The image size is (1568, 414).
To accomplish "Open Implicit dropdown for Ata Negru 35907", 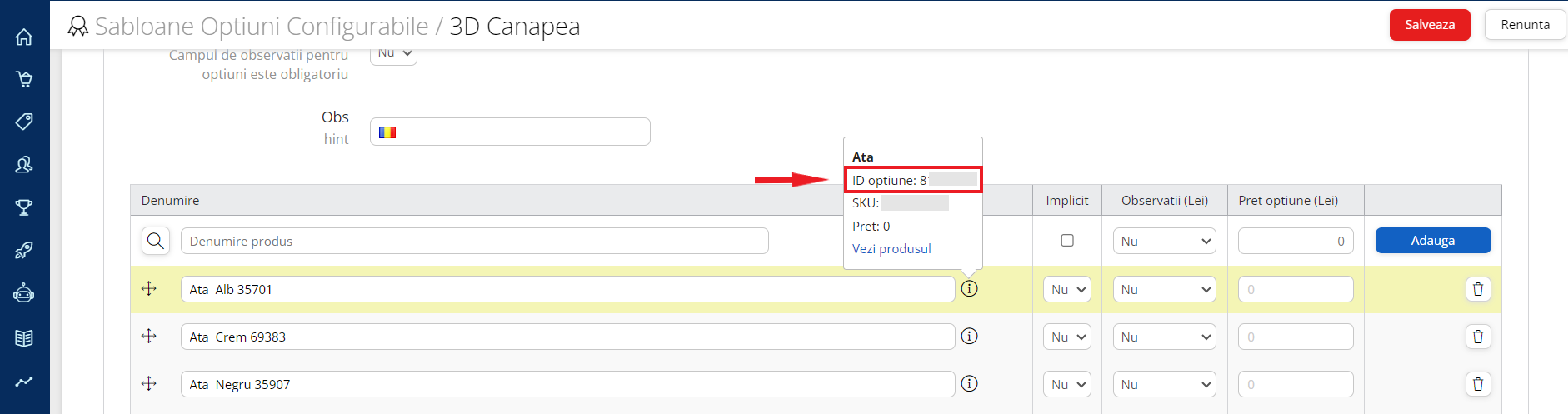I will [x=1067, y=384].
